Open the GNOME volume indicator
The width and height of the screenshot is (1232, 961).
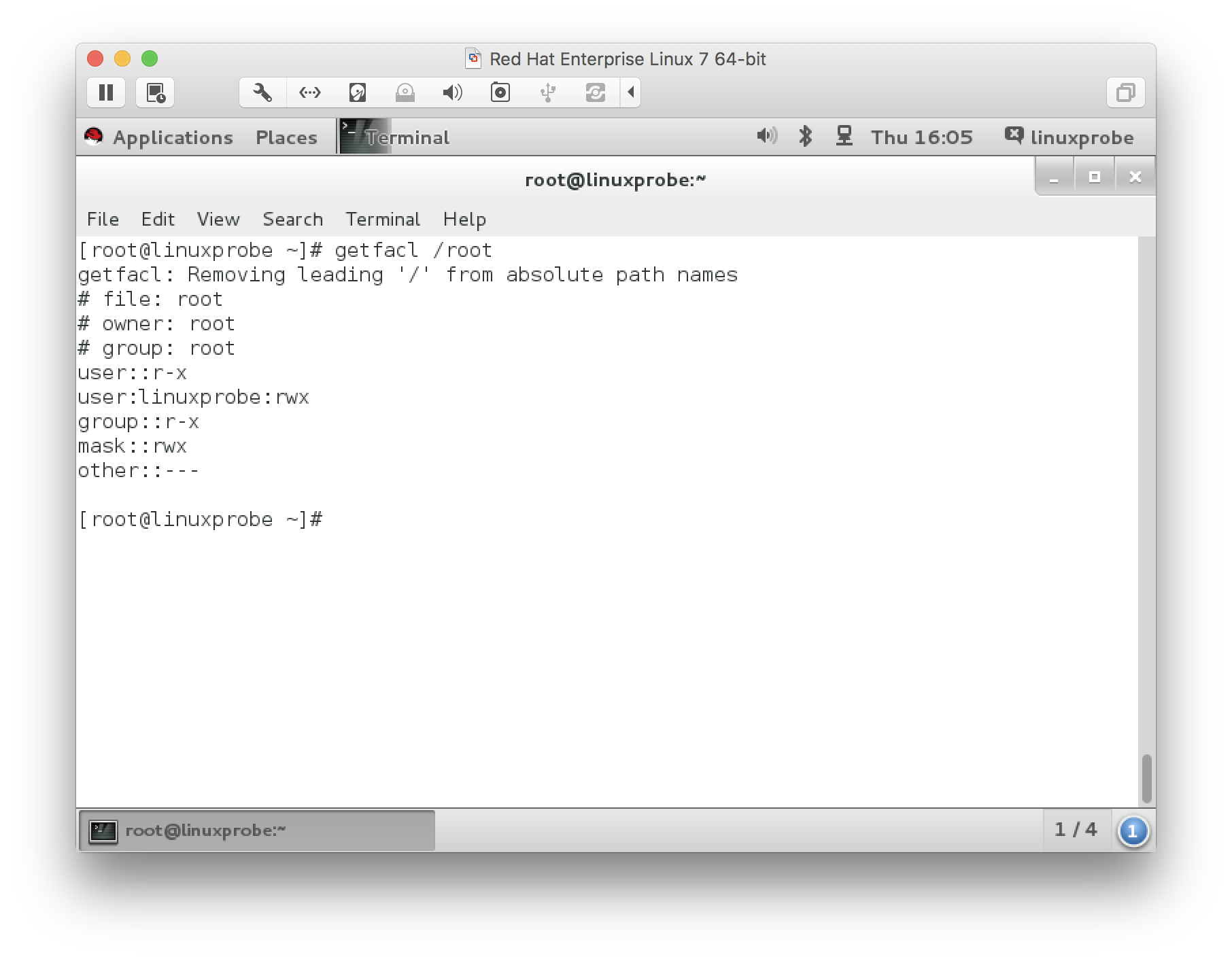[x=767, y=136]
